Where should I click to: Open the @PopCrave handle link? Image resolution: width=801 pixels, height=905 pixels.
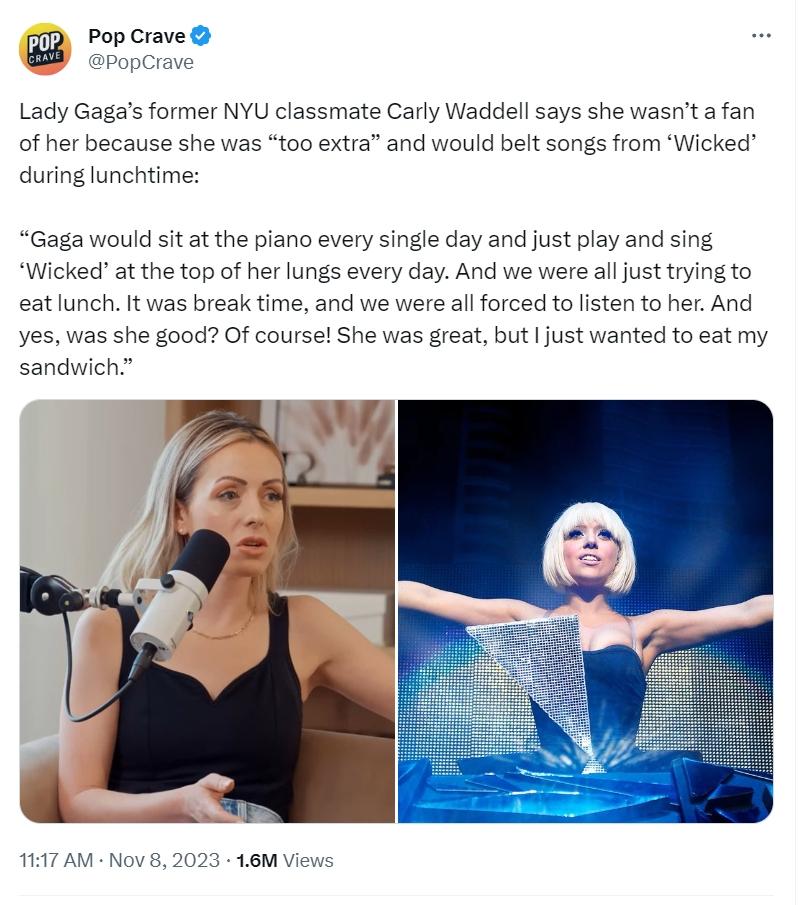point(141,62)
